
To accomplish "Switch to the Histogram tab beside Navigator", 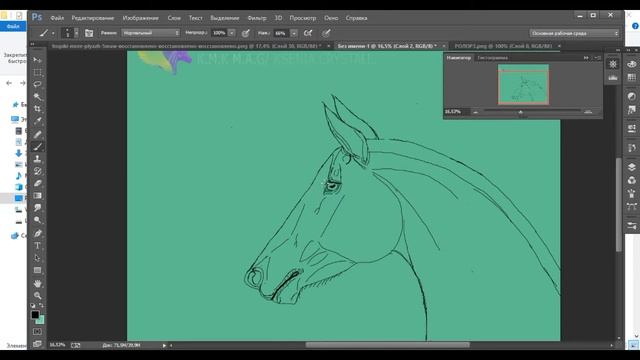I will tap(492, 58).
